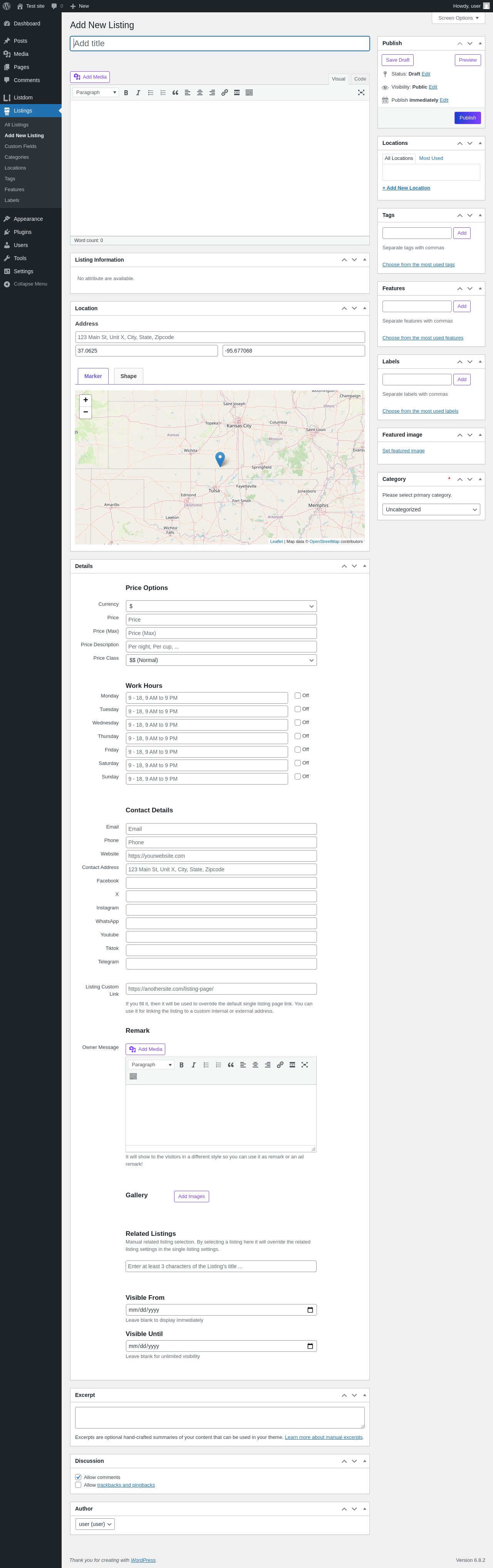Collapse the Details panel

pos(365,566)
